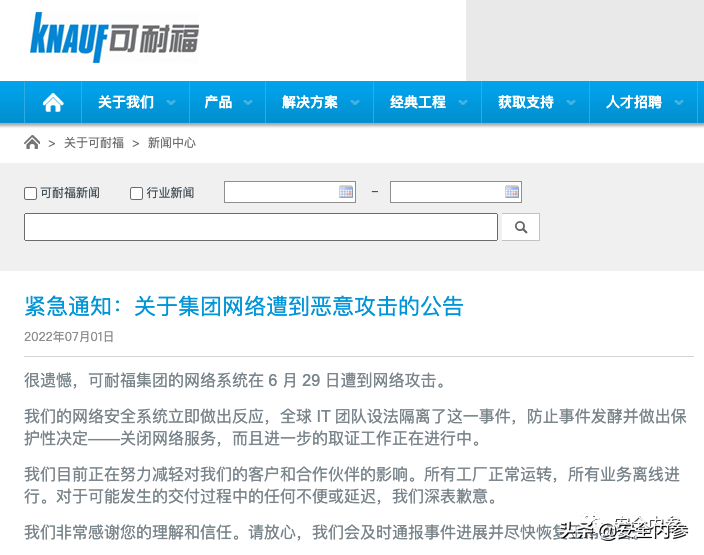The image size is (704, 555).
Task: Expand the 关于我们 dropdown arrow
Action: 171,103
